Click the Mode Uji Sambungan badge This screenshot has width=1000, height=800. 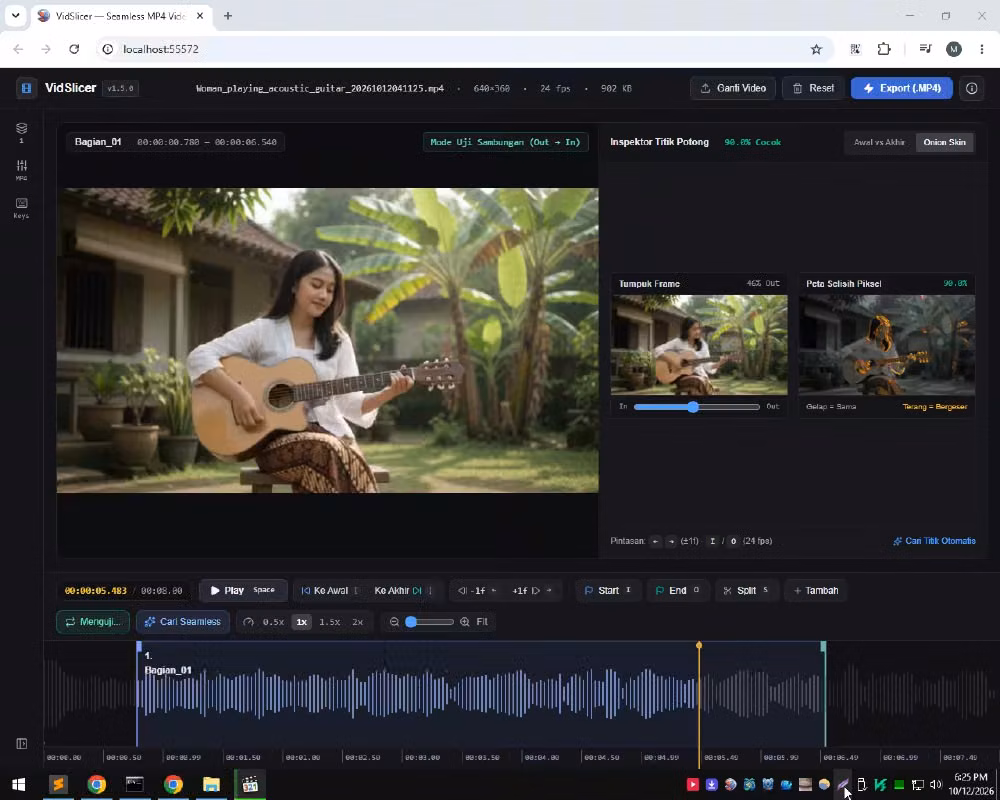(505, 142)
